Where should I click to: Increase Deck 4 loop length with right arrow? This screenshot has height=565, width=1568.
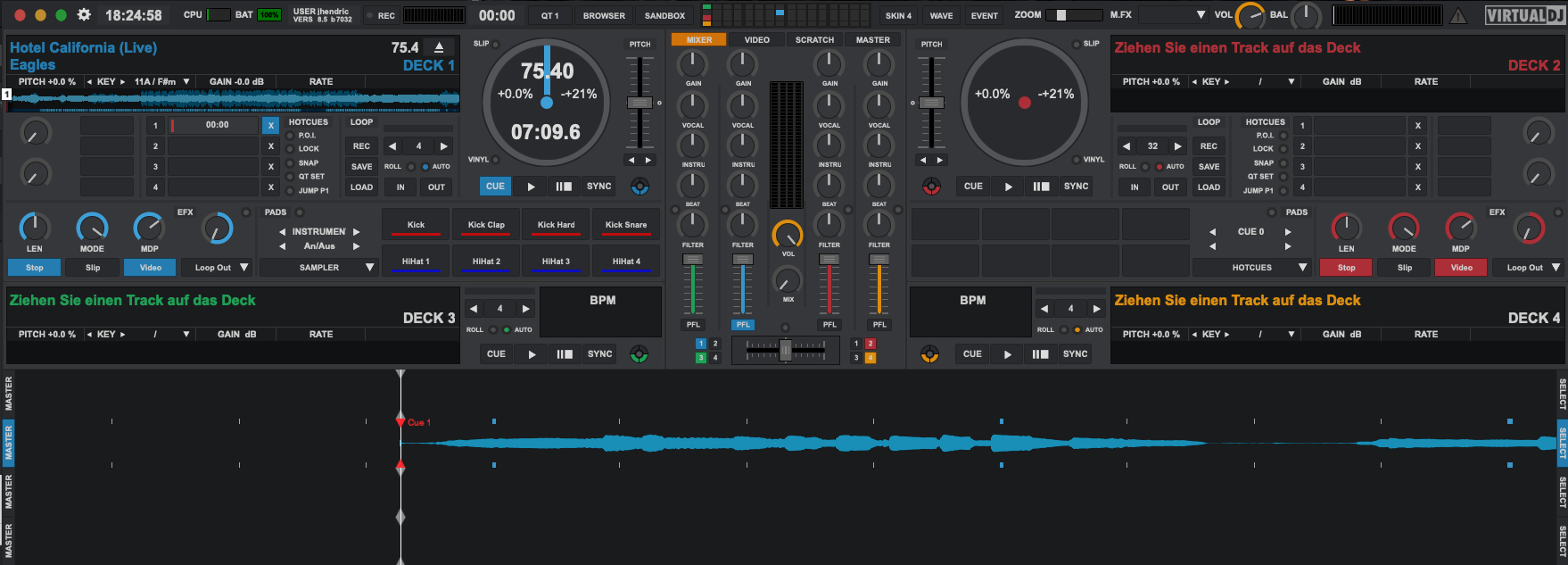[x=1096, y=309]
